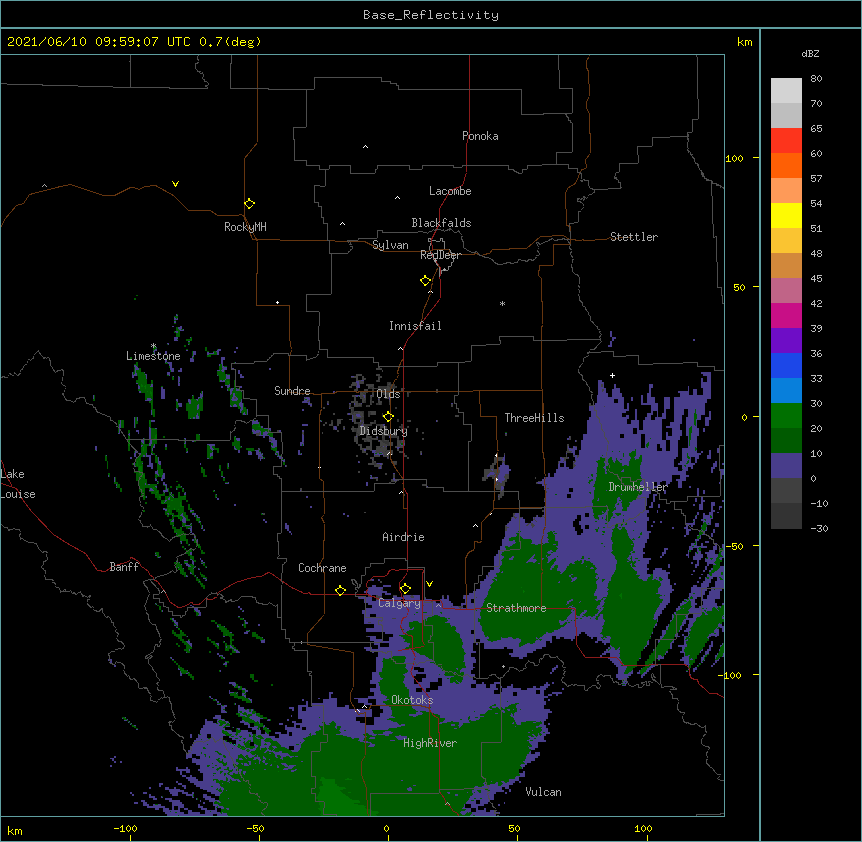Click the 45 value on dBZ legend
The image size is (862, 842).
tap(816, 278)
